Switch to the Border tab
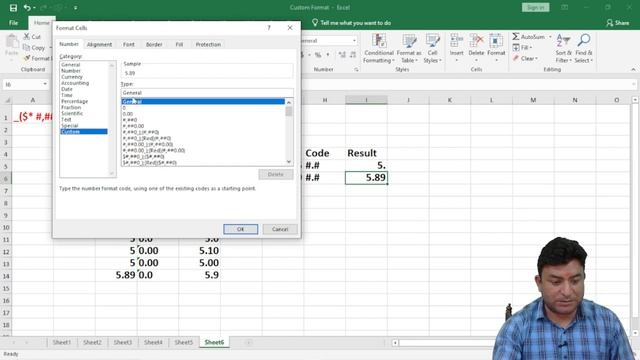640x360 pixels. point(154,44)
